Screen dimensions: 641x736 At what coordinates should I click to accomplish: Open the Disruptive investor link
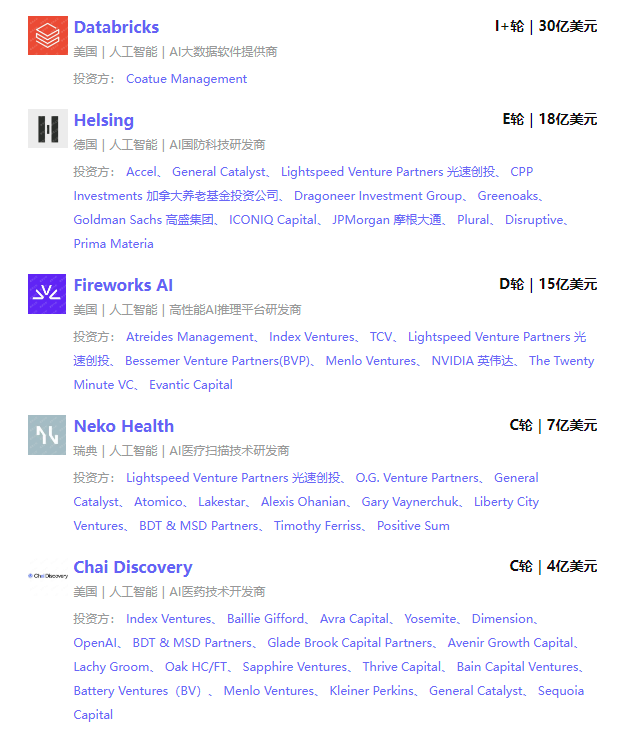point(534,220)
